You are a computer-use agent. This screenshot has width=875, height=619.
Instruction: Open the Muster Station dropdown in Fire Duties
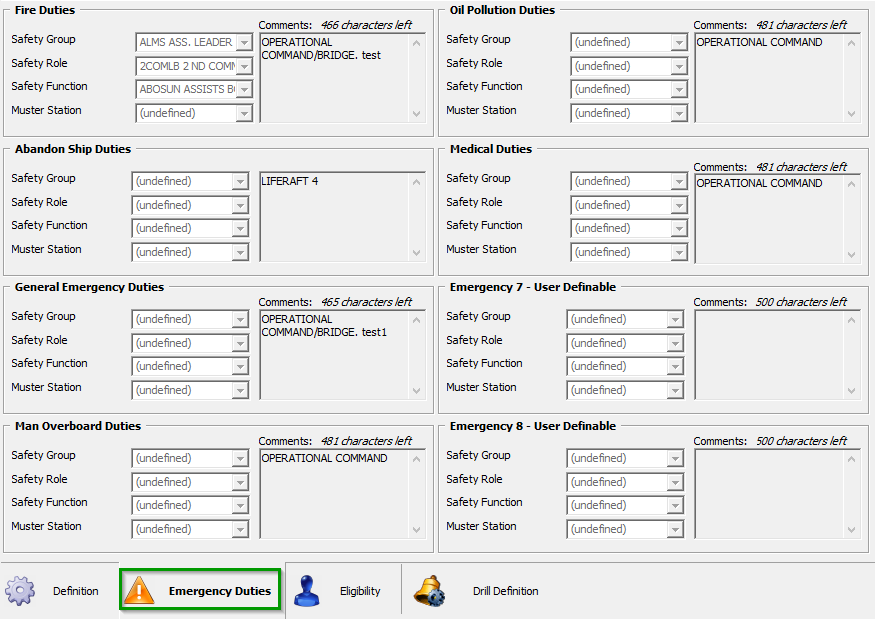244,113
